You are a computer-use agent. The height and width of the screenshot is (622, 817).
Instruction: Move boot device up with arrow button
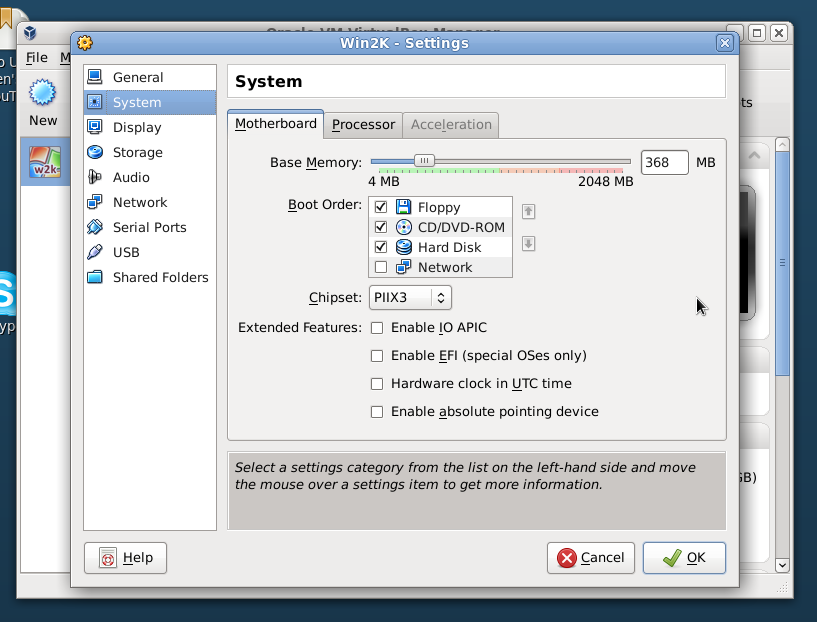[528, 212]
